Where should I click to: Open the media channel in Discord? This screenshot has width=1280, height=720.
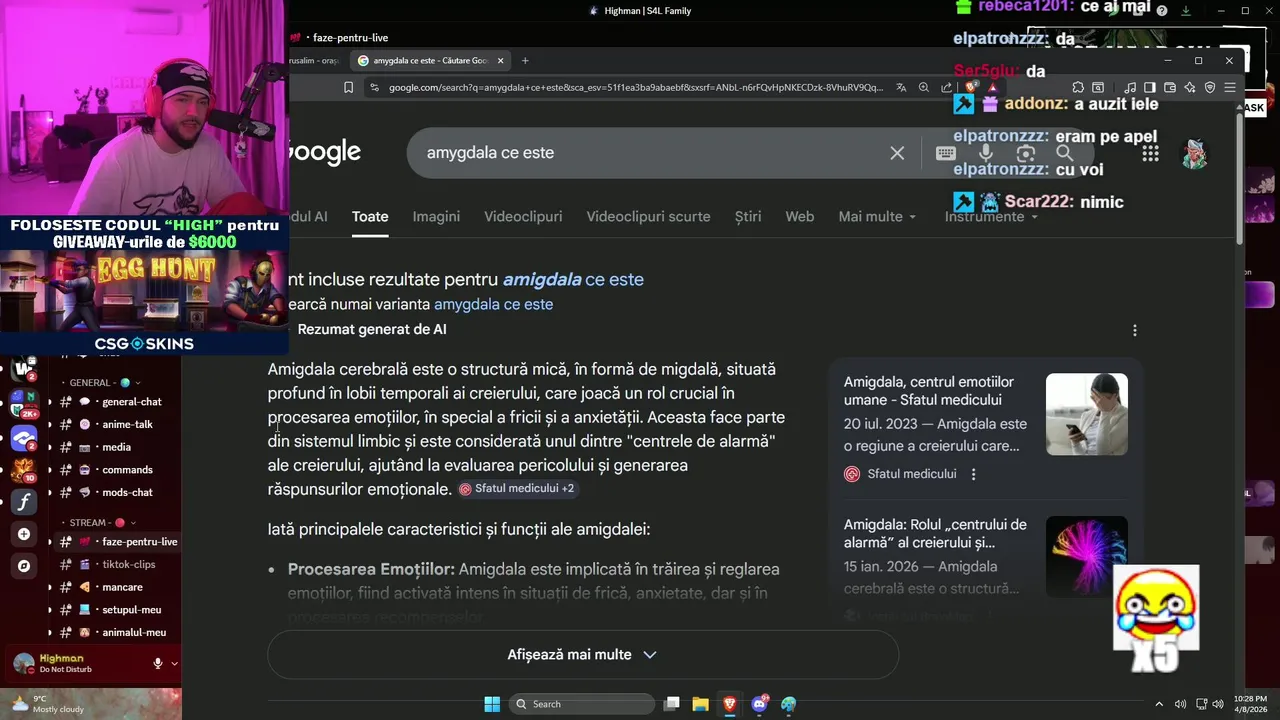tap(116, 447)
